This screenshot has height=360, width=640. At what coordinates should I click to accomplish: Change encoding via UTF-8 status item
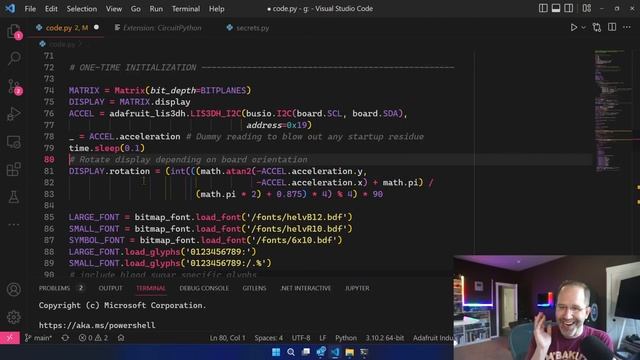tap(301, 338)
